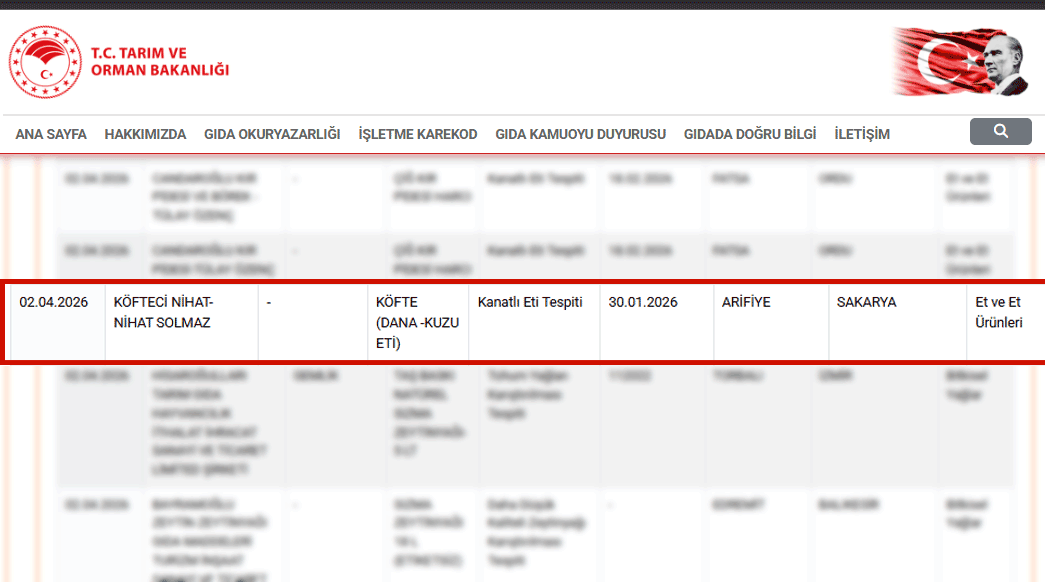Screen dimensions: 1045x582
Task: Click the İLETİŞİM menu item
Action: (x=862, y=134)
